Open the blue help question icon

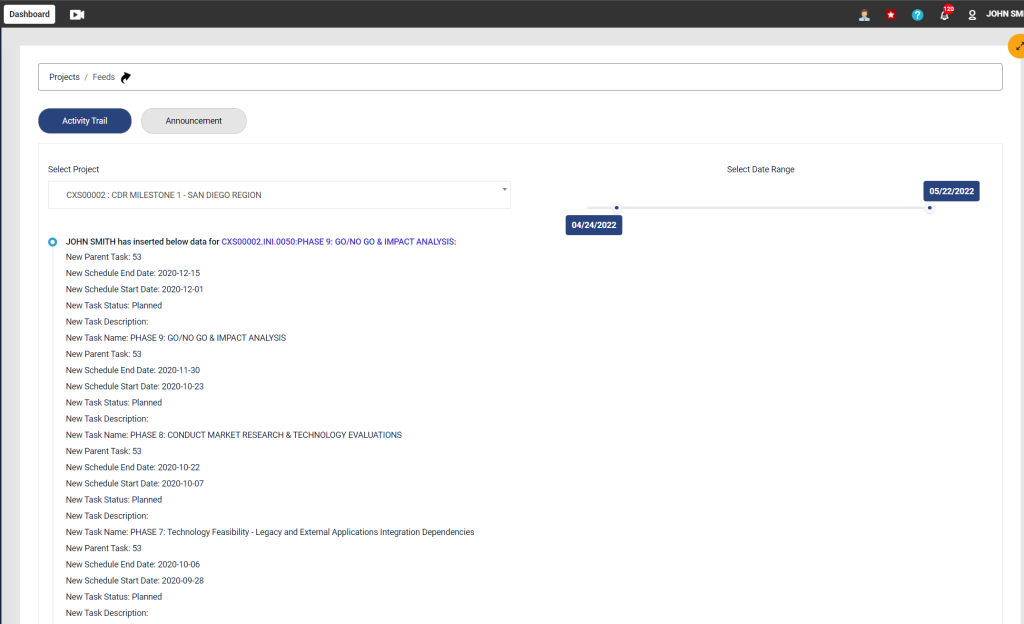tap(918, 15)
